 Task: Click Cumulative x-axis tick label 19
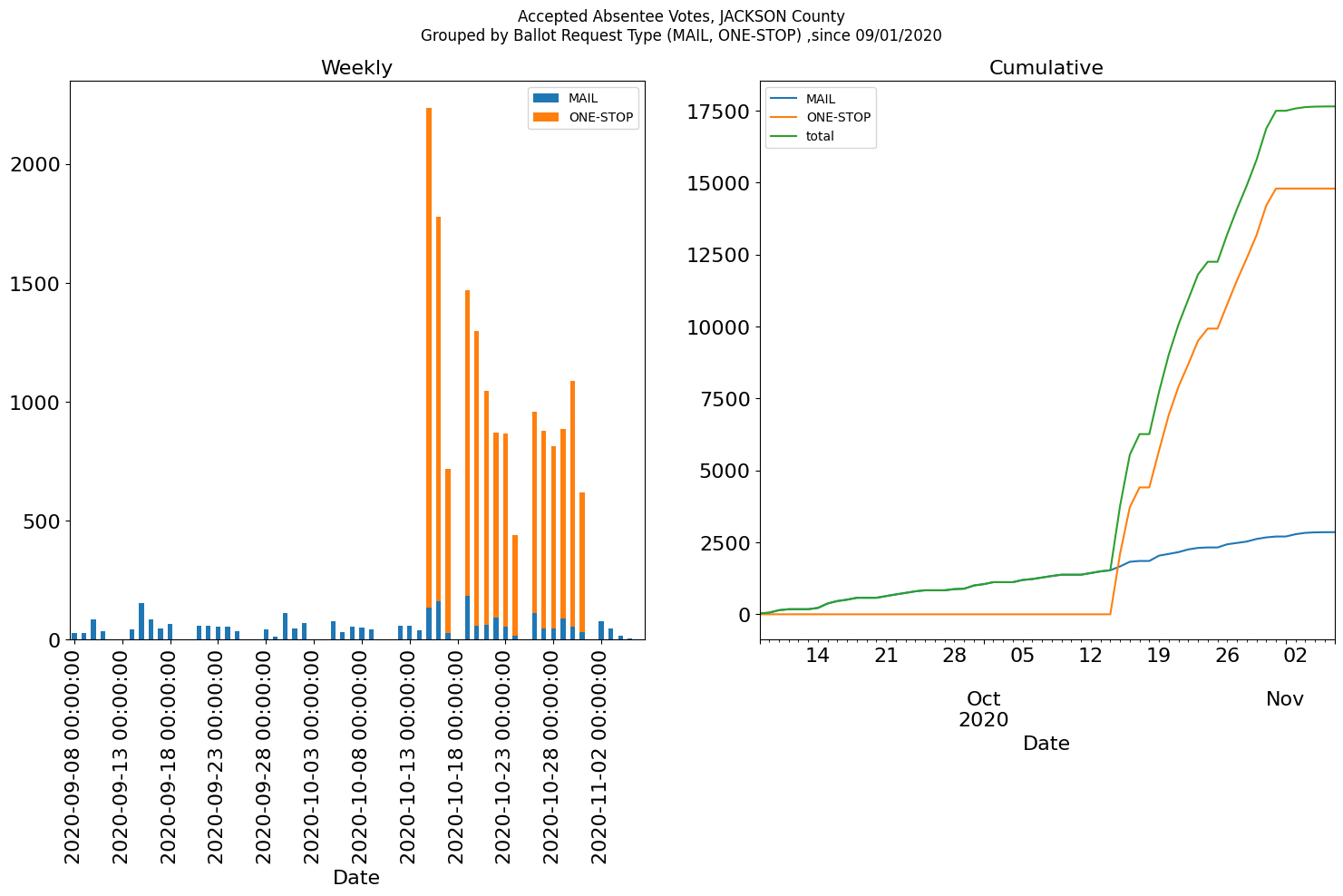[x=1159, y=656]
